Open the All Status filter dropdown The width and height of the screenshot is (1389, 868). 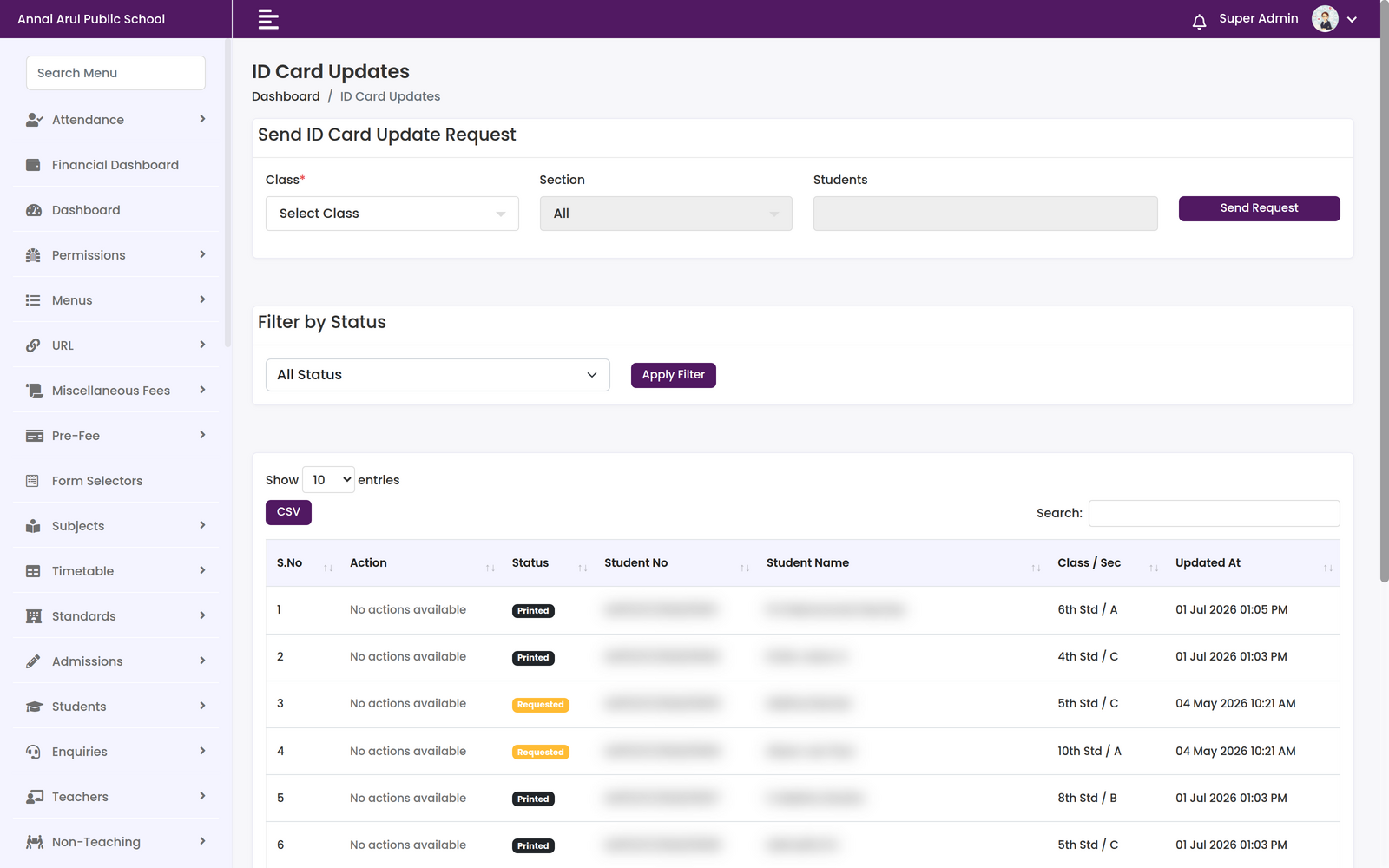point(438,375)
